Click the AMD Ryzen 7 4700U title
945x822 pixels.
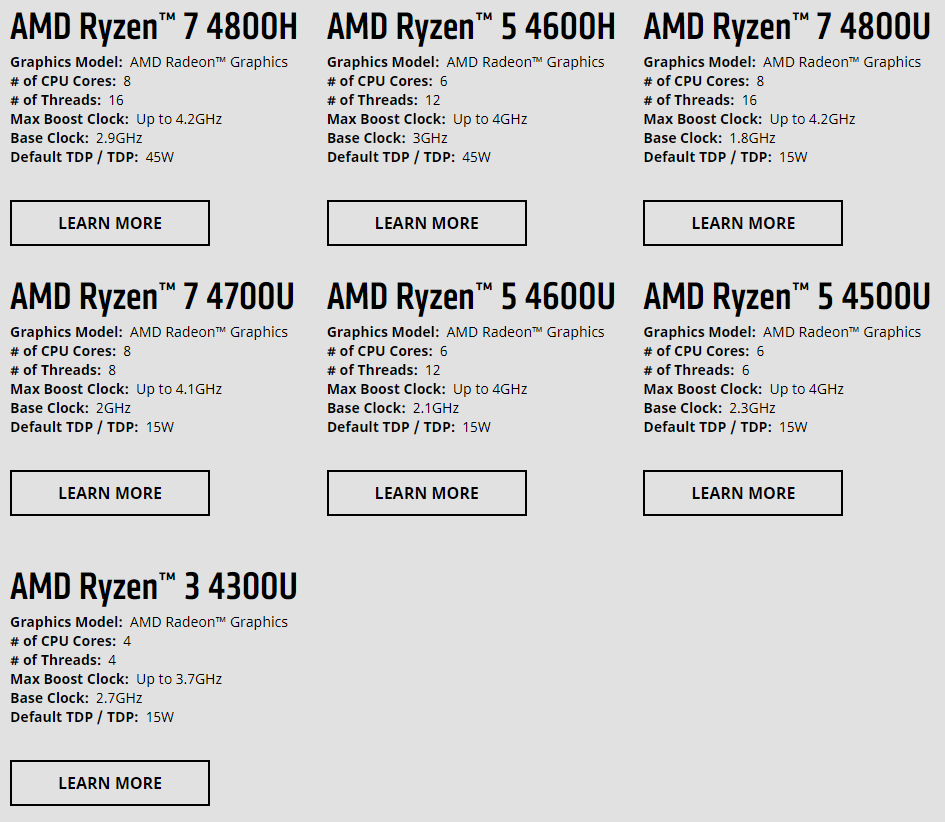[153, 296]
